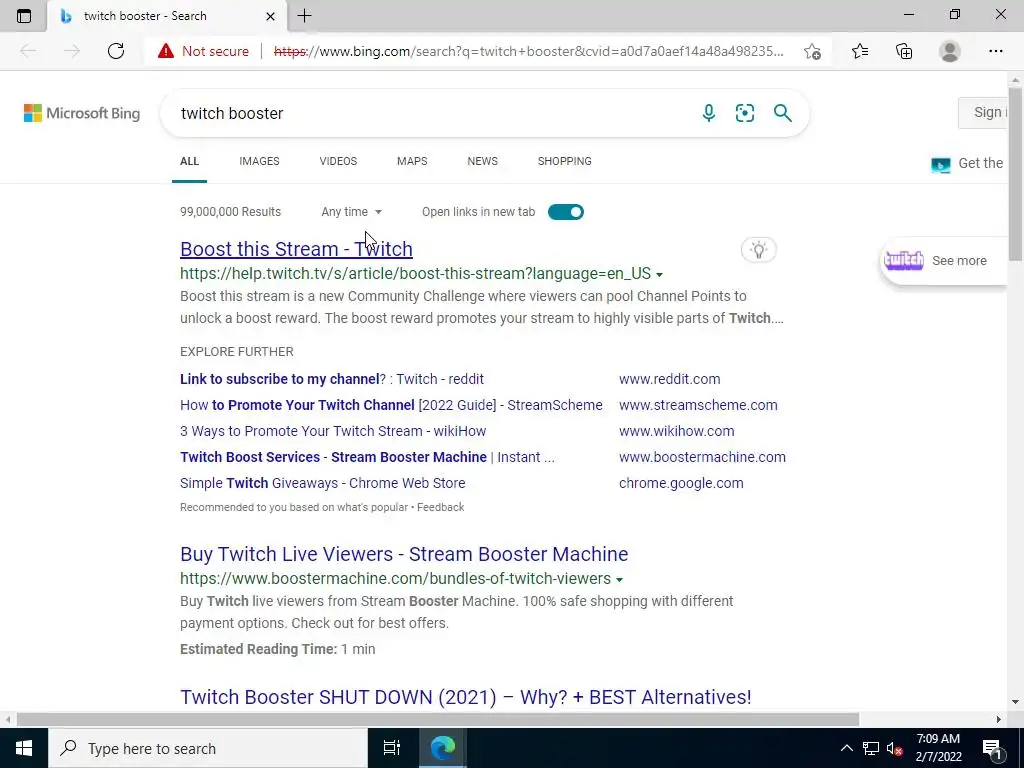Click Get the app promo link
This screenshot has height=768, width=1024.
967,164
